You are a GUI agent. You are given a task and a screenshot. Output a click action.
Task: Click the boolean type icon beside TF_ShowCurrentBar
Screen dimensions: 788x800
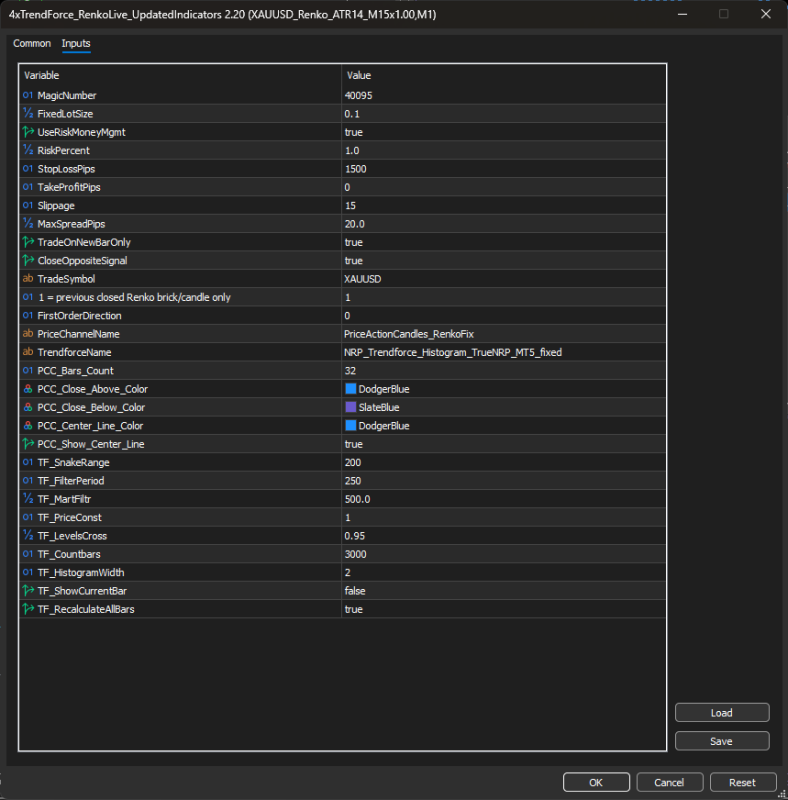coord(28,591)
